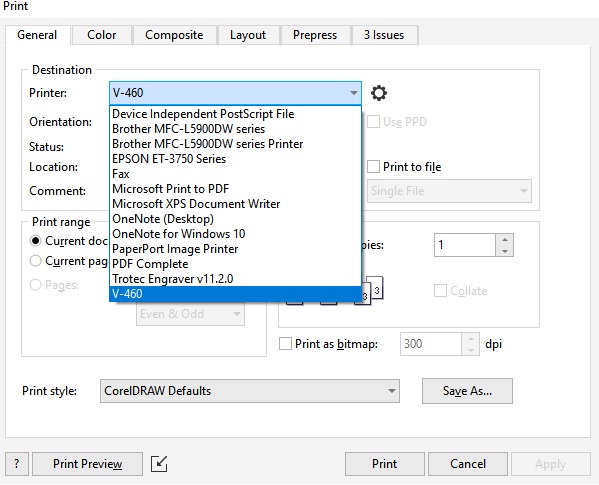Screen dimensions: 599x485
Task: Collapse the Printer dropdown arrow
Action: click(354, 93)
